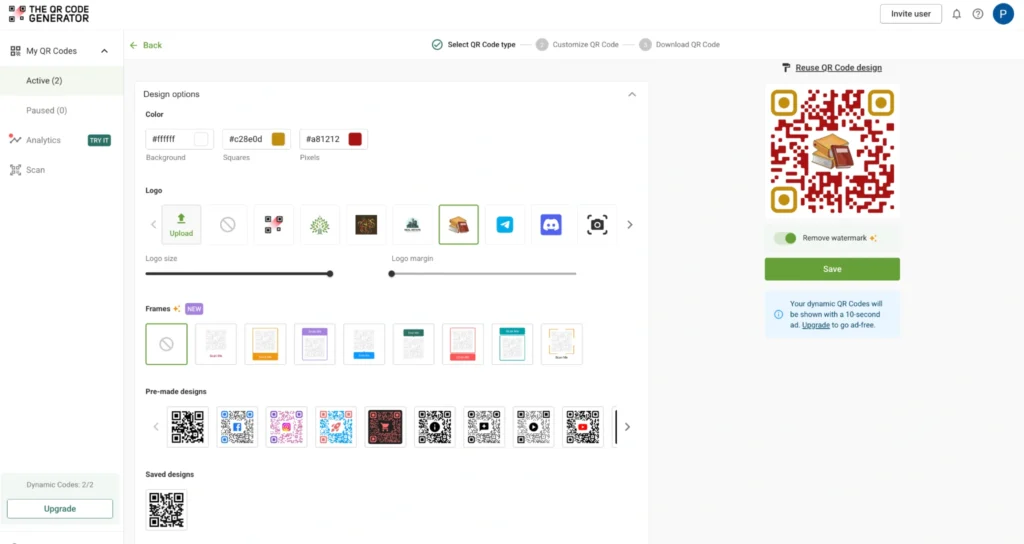Select the teal bordered frame
The width and height of the screenshot is (1024, 544).
[512, 344]
